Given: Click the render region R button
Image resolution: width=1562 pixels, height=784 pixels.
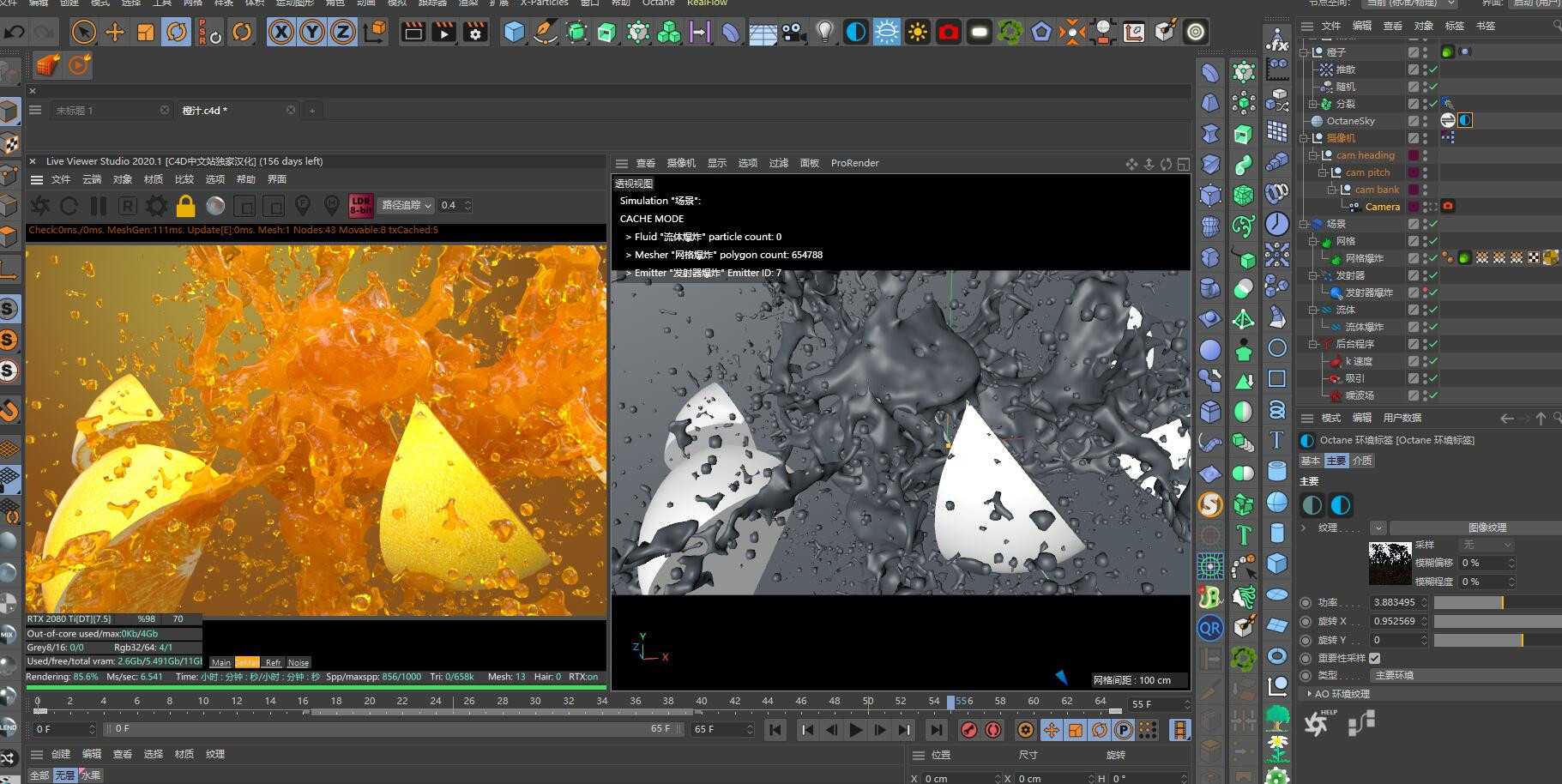Looking at the screenshot, I should tap(127, 205).
